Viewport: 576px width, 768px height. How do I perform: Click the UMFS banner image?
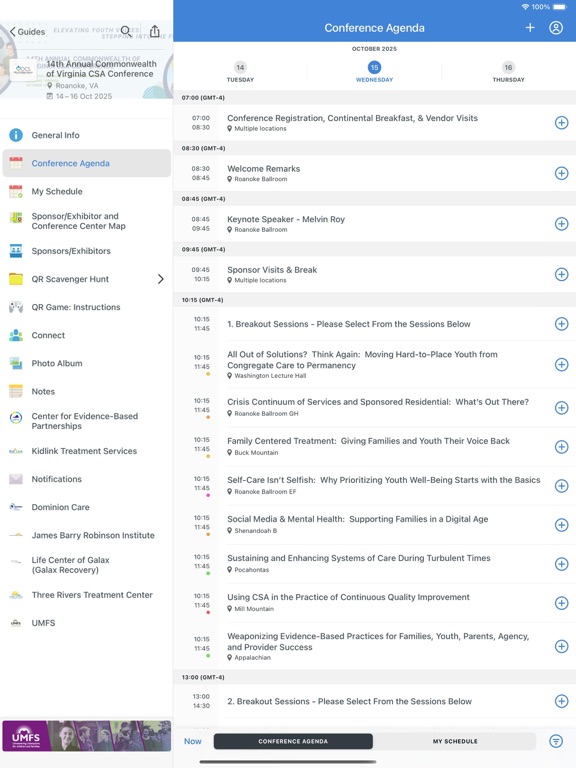pyautogui.click(x=87, y=736)
